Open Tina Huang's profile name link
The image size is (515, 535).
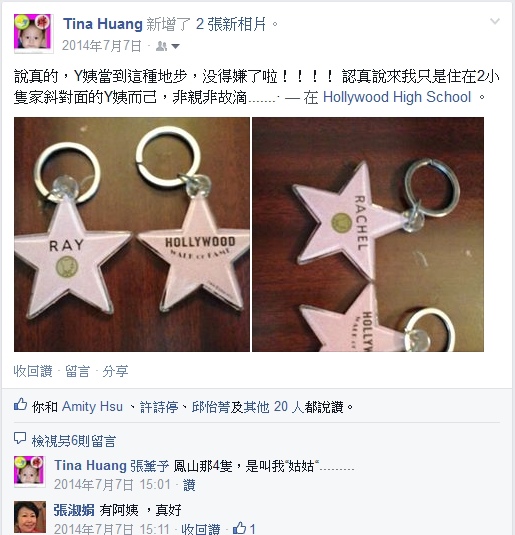103,24
